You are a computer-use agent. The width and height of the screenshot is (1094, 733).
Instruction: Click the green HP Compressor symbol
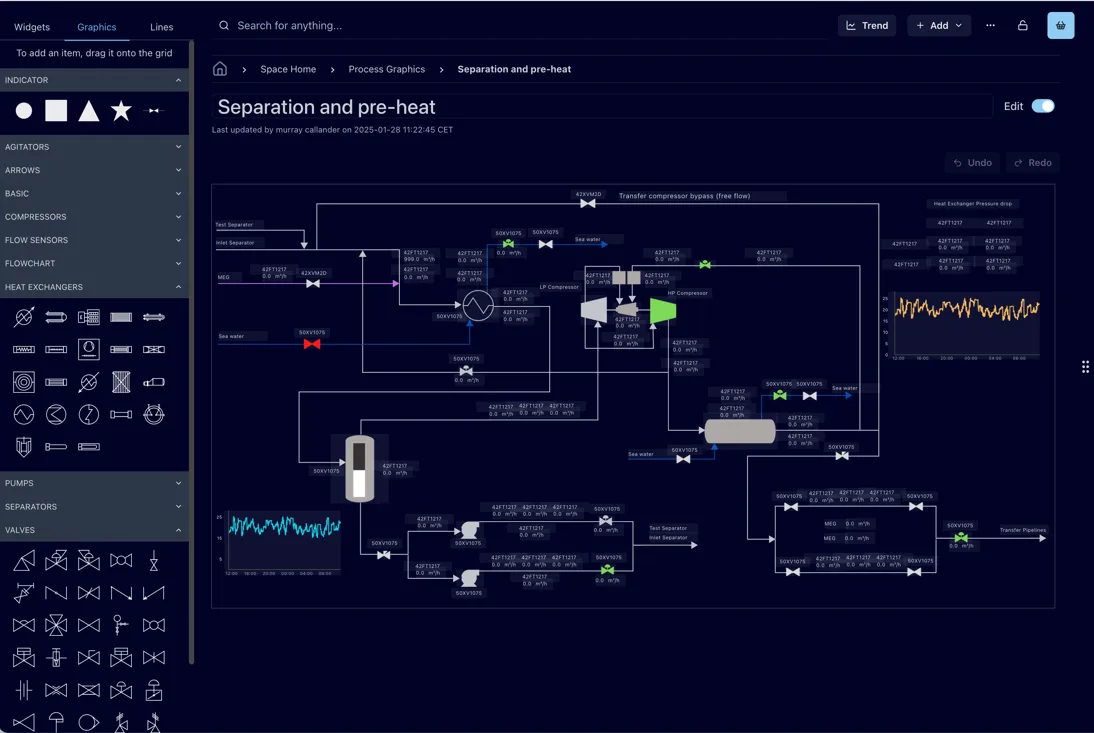[x=663, y=311]
